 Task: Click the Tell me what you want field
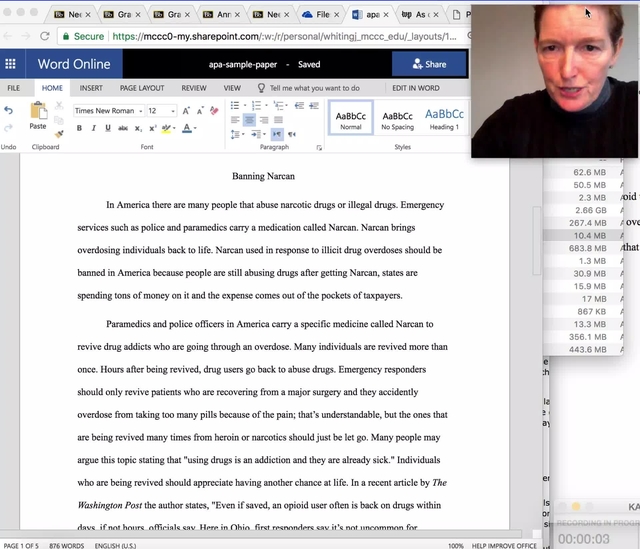314,88
